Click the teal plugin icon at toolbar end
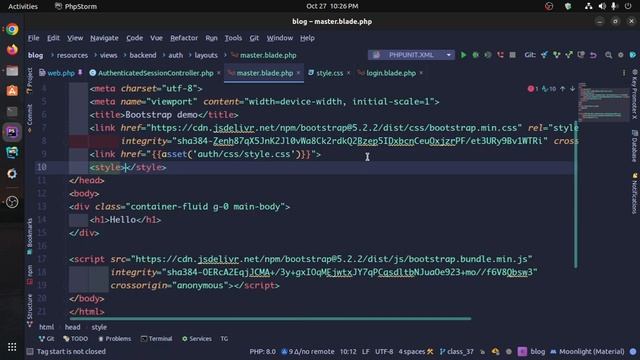Screen dimensions: 640x360 [x=633, y=55]
